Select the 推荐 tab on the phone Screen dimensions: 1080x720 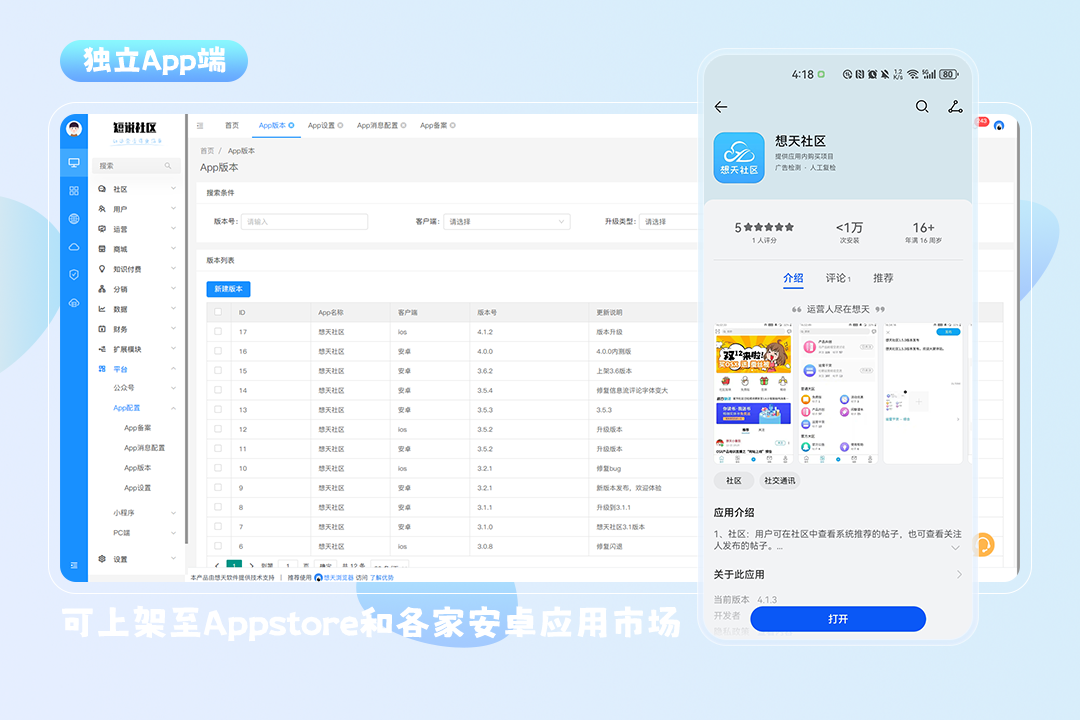click(x=883, y=278)
